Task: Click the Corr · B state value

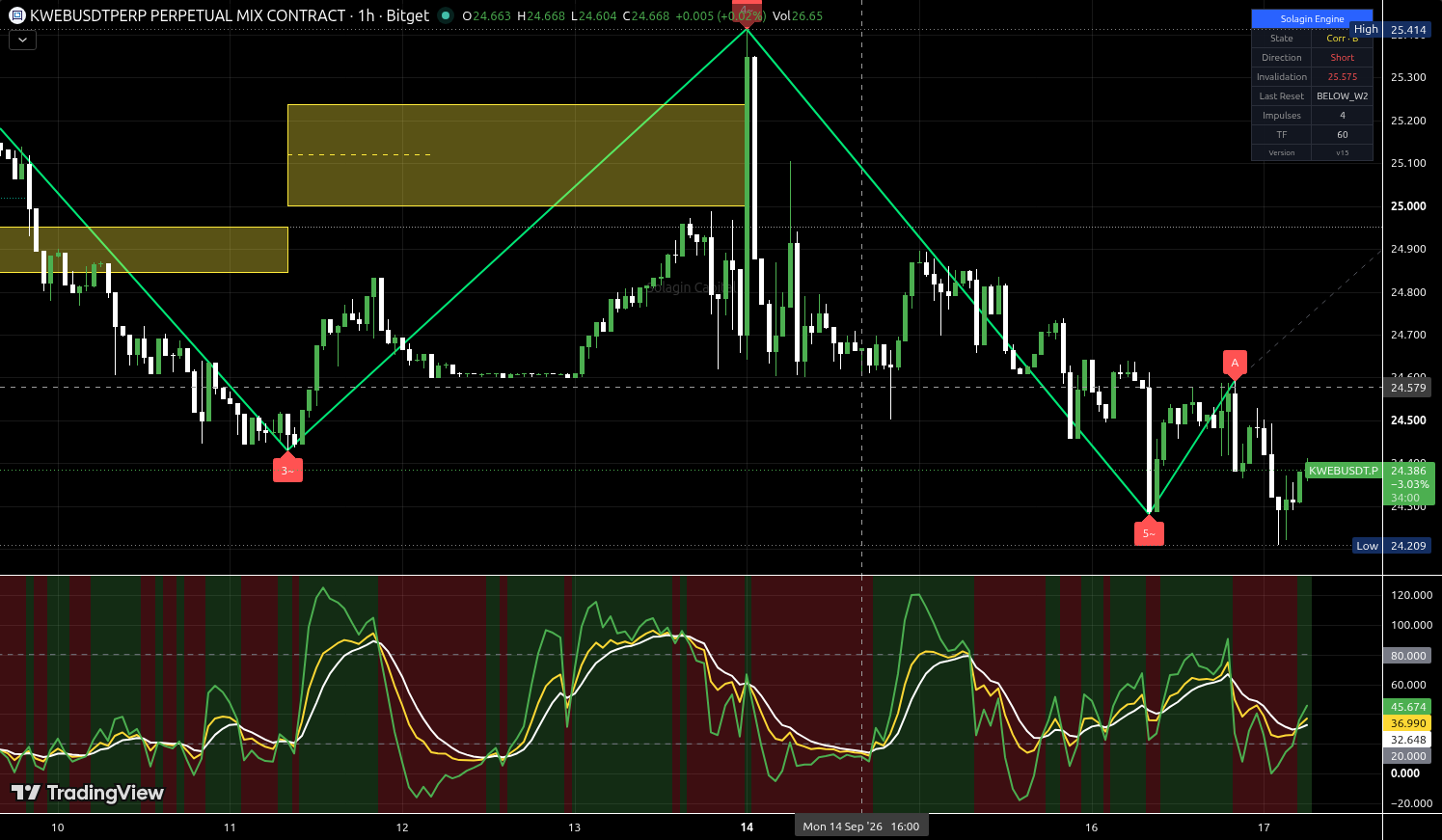Action: (x=1342, y=39)
